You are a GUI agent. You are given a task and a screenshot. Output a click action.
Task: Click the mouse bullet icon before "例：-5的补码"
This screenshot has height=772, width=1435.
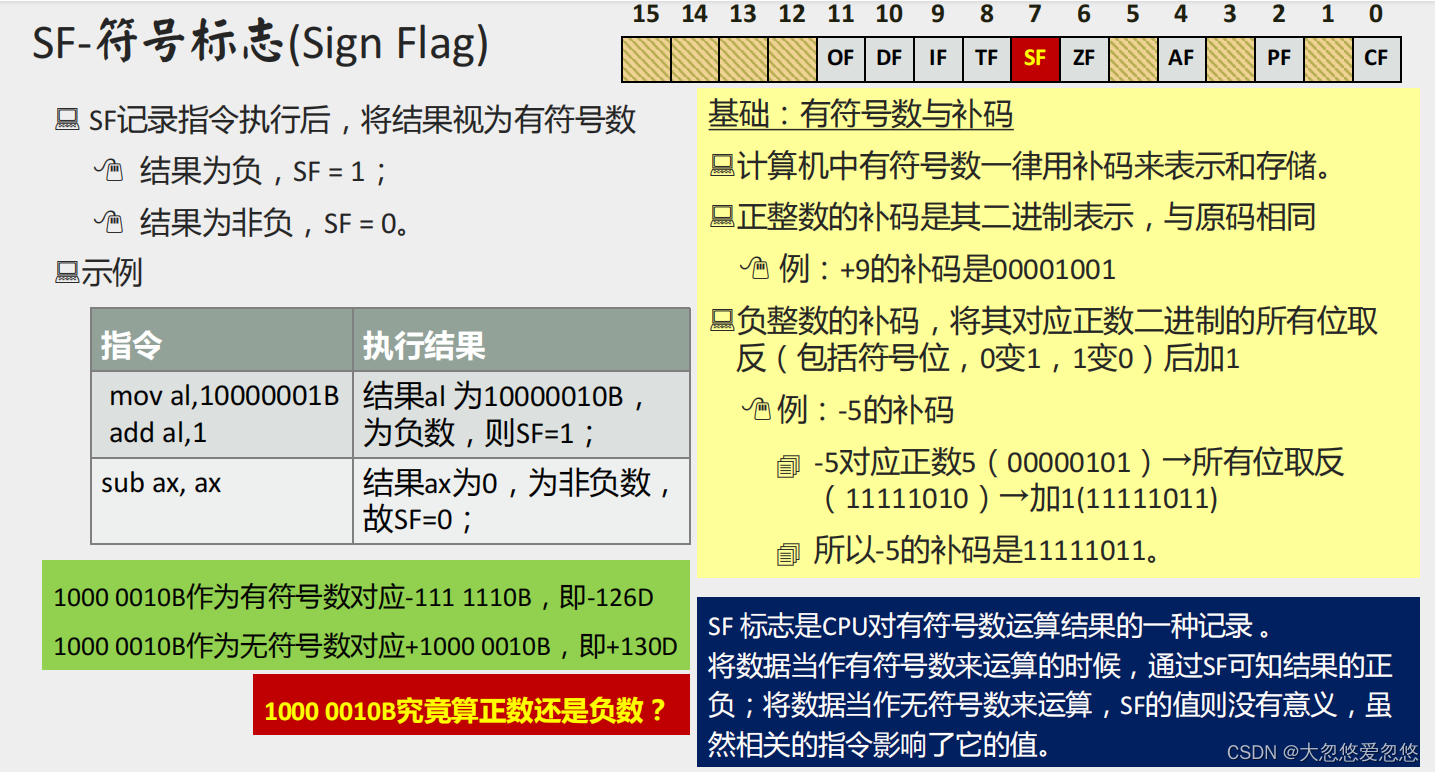(x=756, y=409)
